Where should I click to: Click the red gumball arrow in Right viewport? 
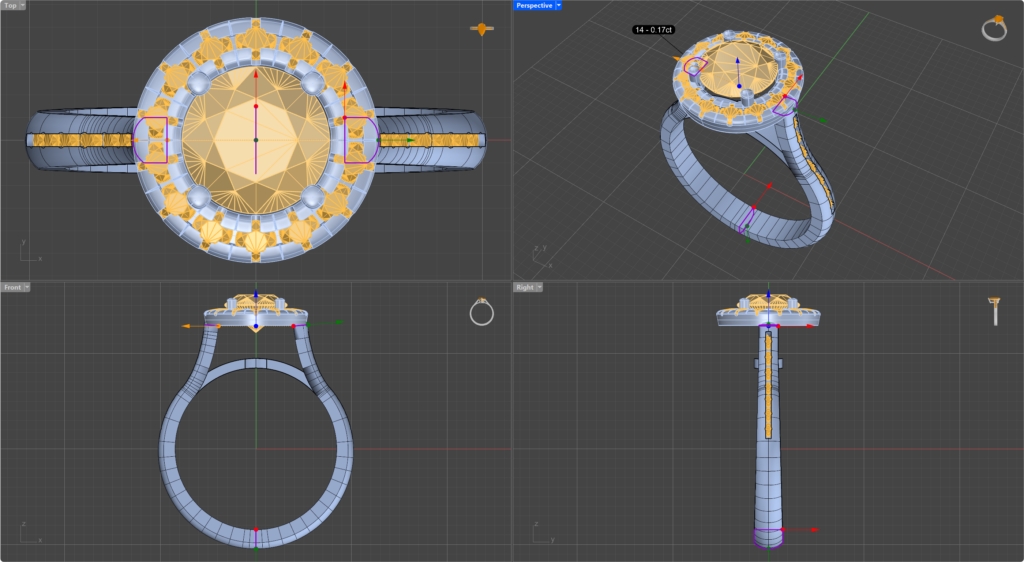click(x=815, y=530)
